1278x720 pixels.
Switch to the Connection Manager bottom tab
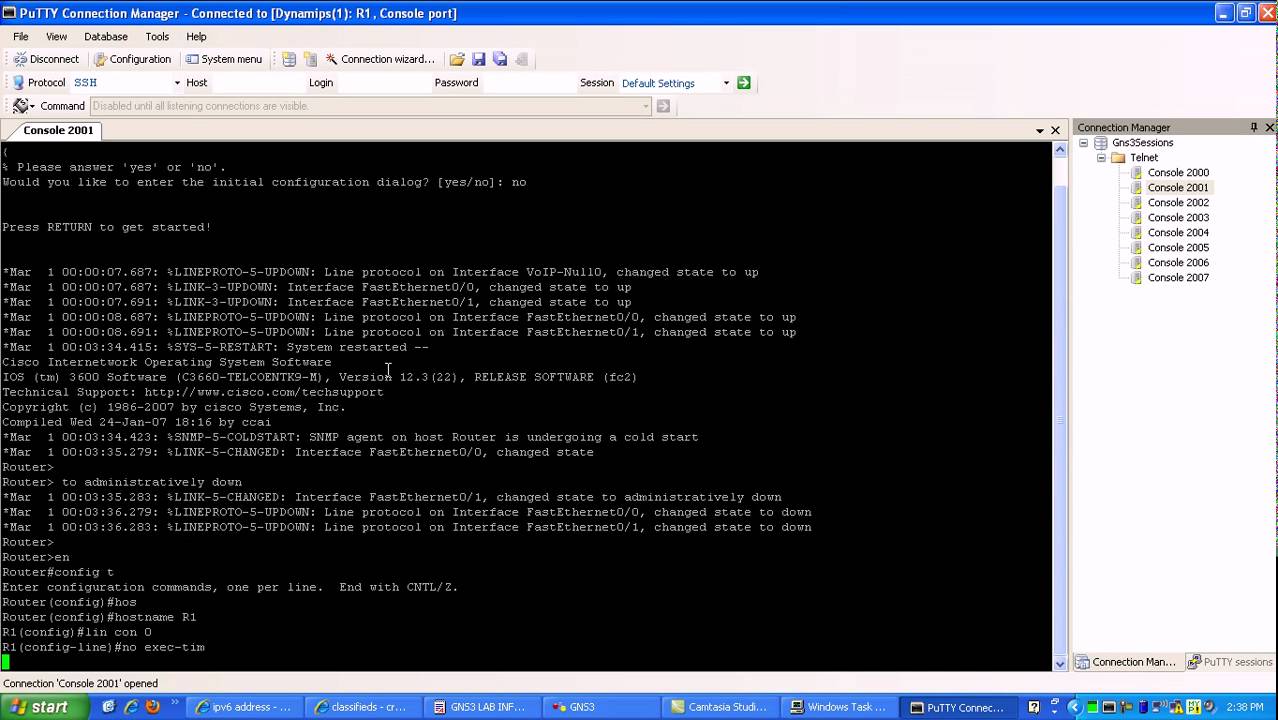[x=1127, y=662]
